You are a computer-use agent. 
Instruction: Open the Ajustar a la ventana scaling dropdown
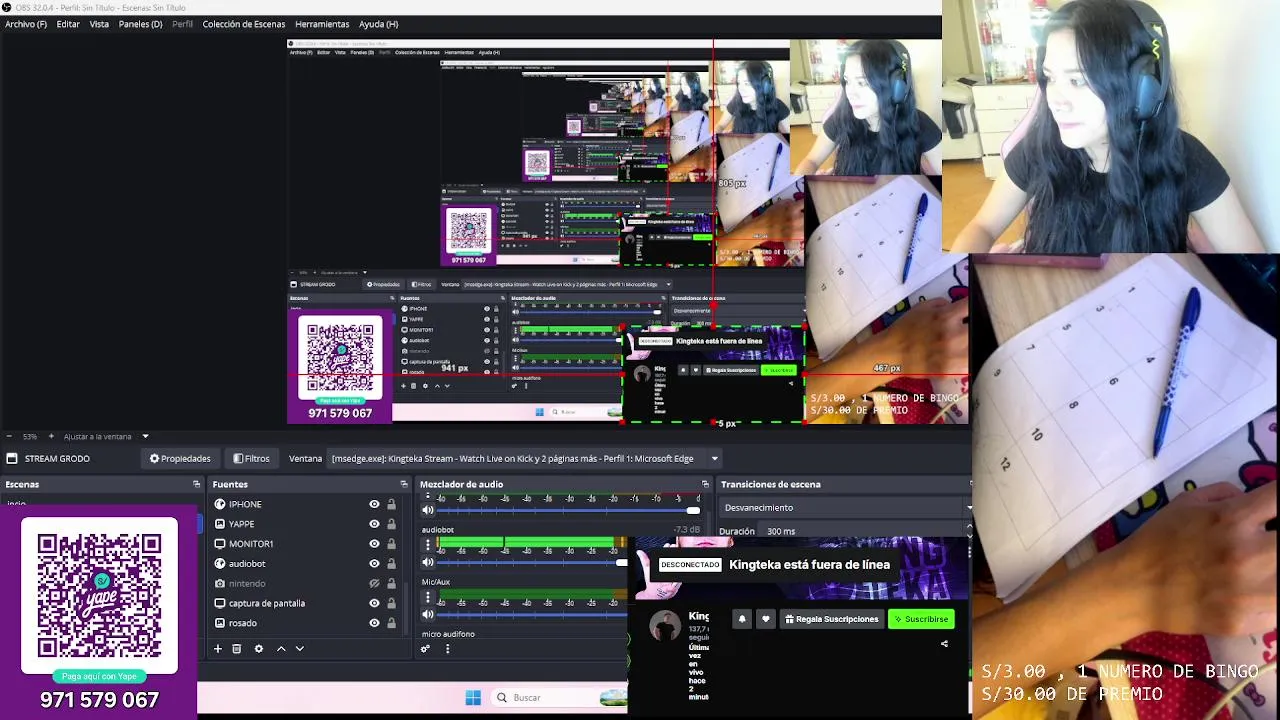coord(106,436)
